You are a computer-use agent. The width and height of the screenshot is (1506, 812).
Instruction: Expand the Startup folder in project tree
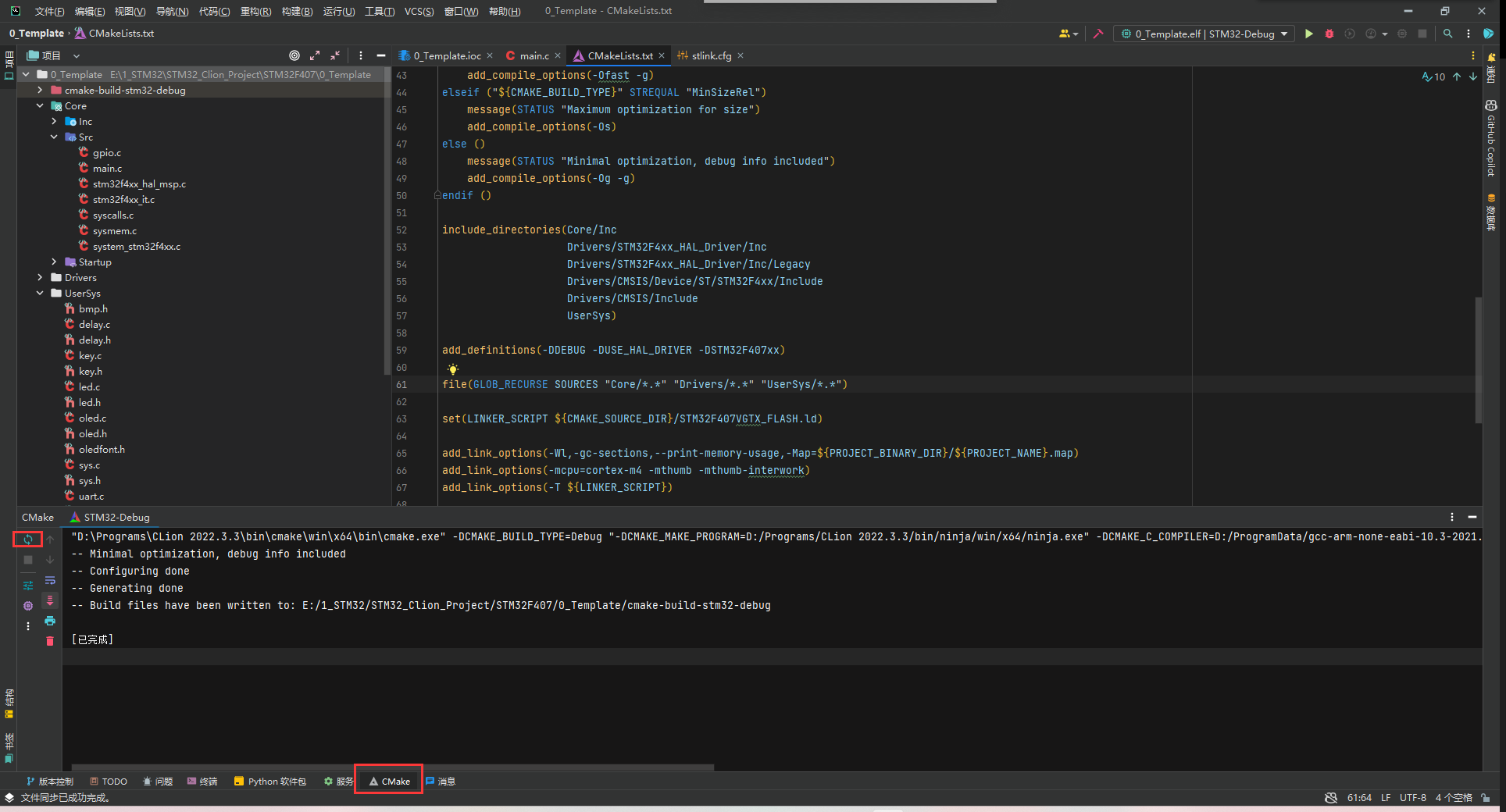coord(53,262)
